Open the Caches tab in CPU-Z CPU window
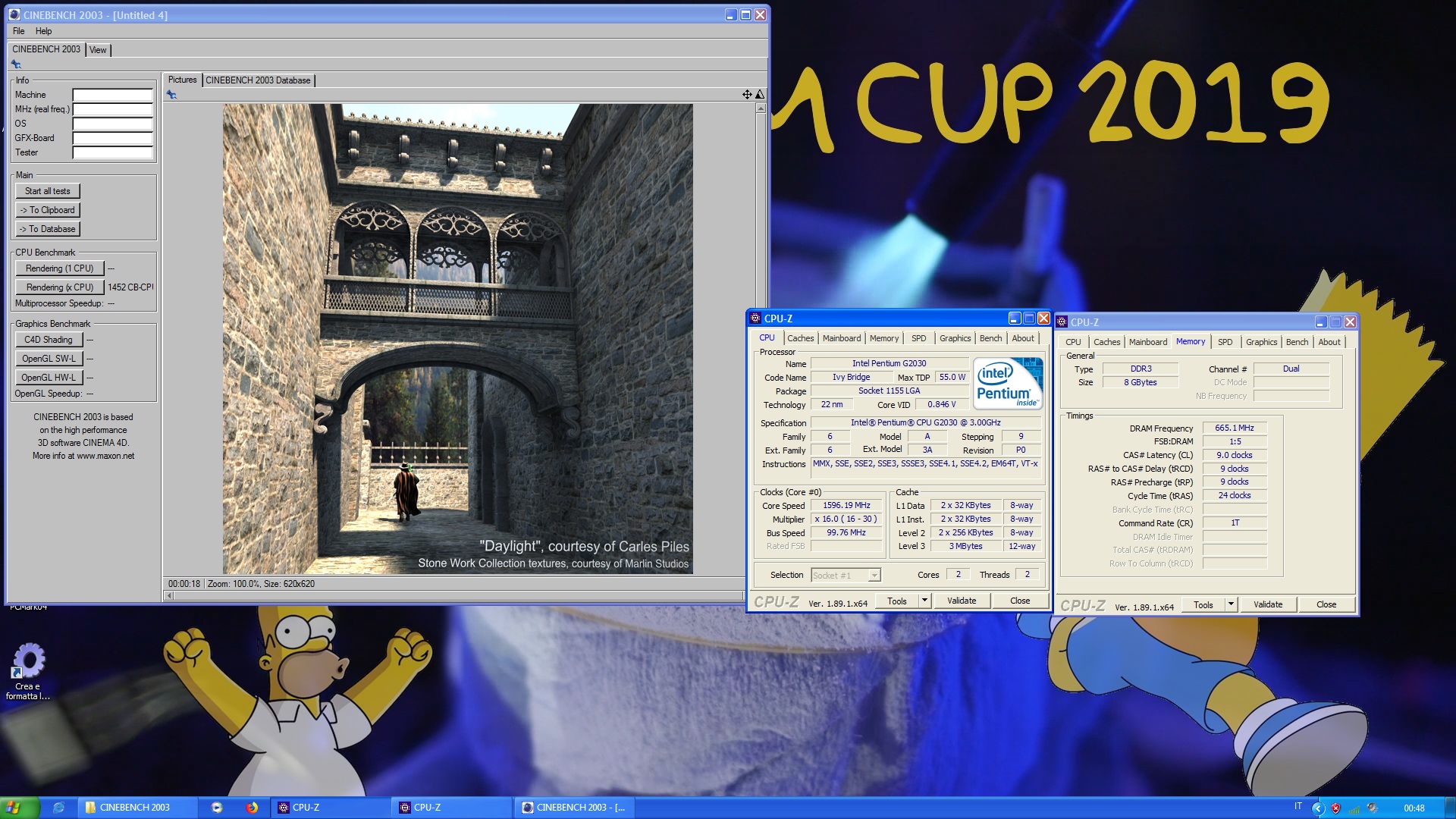Viewport: 1456px width, 819px height. [x=800, y=339]
